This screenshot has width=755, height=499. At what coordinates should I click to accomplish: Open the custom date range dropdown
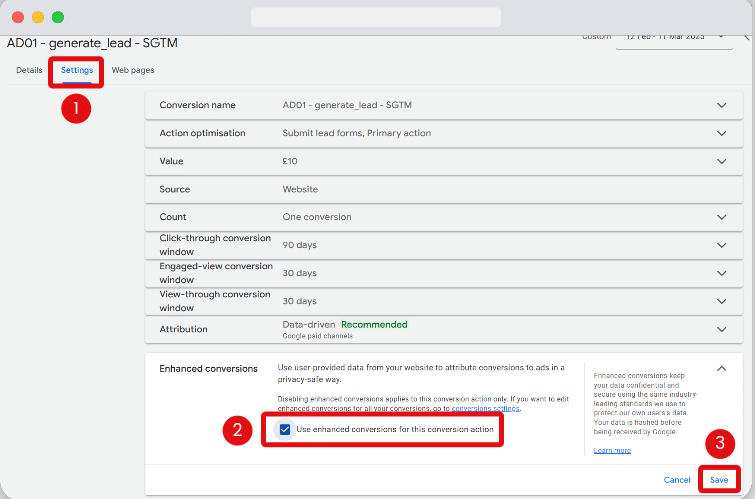(674, 38)
